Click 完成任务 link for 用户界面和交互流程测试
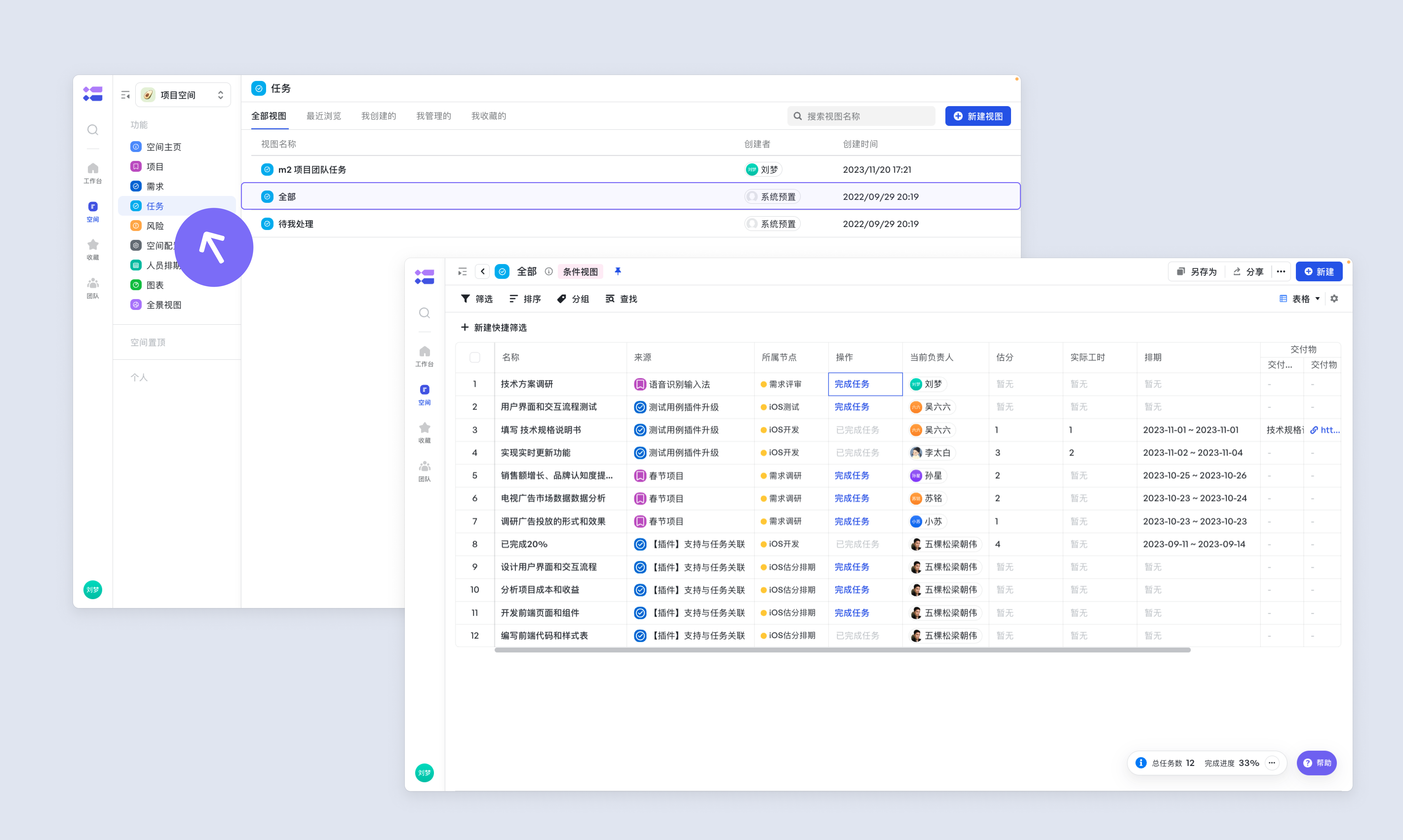The width and height of the screenshot is (1403, 840). pyautogui.click(x=852, y=407)
